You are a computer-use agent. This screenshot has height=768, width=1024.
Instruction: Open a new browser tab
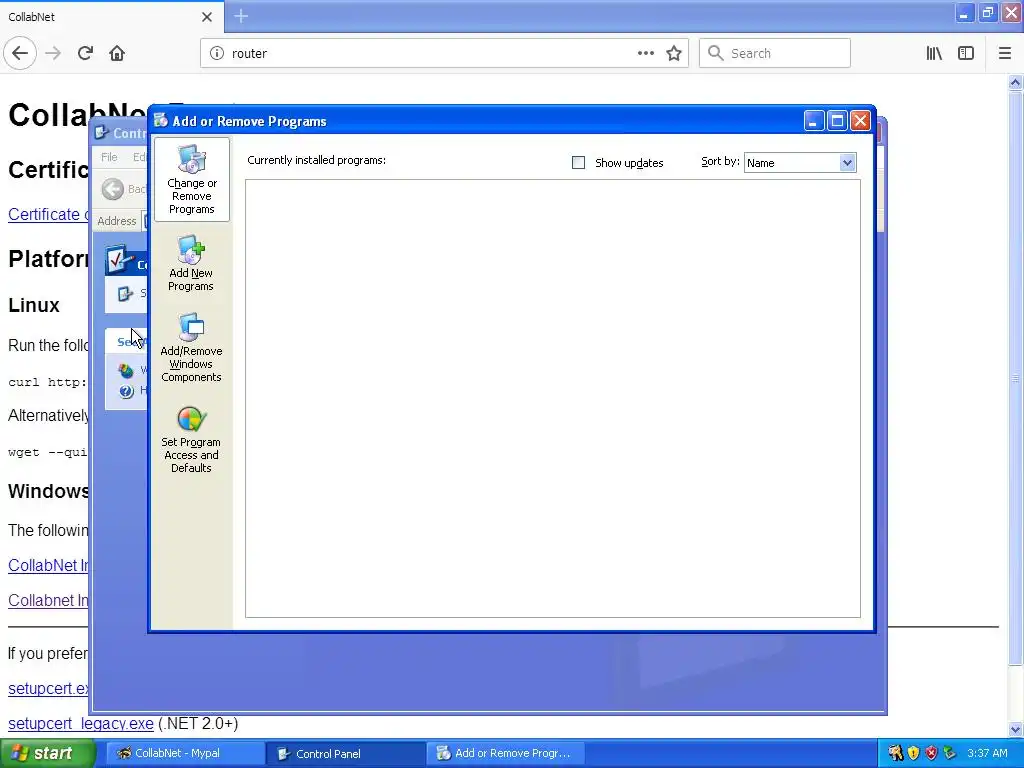click(241, 16)
